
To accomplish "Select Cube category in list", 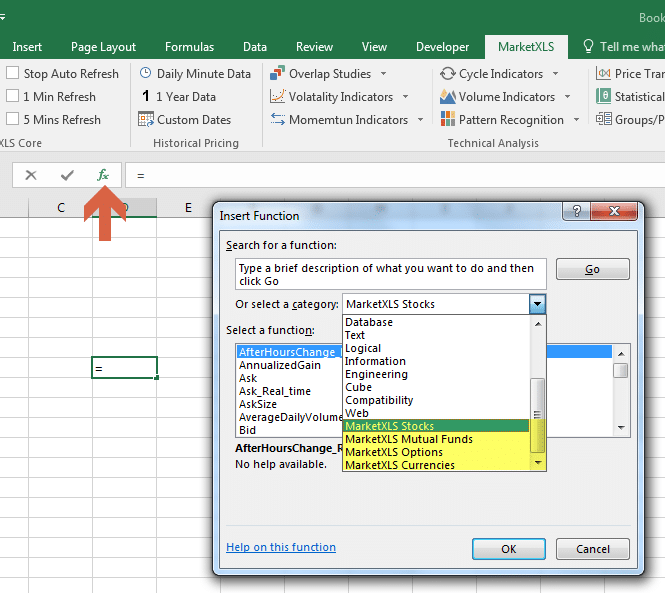I will [436, 387].
